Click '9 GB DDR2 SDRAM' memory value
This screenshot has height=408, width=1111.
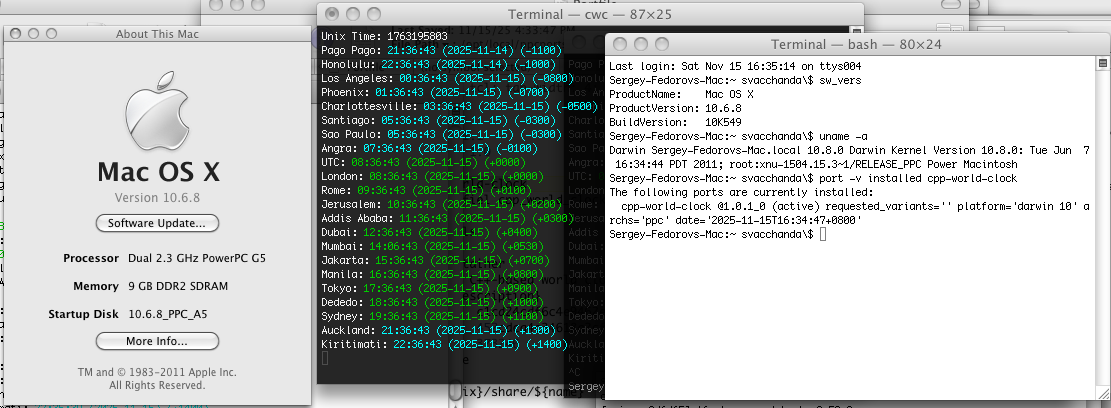click(178, 286)
